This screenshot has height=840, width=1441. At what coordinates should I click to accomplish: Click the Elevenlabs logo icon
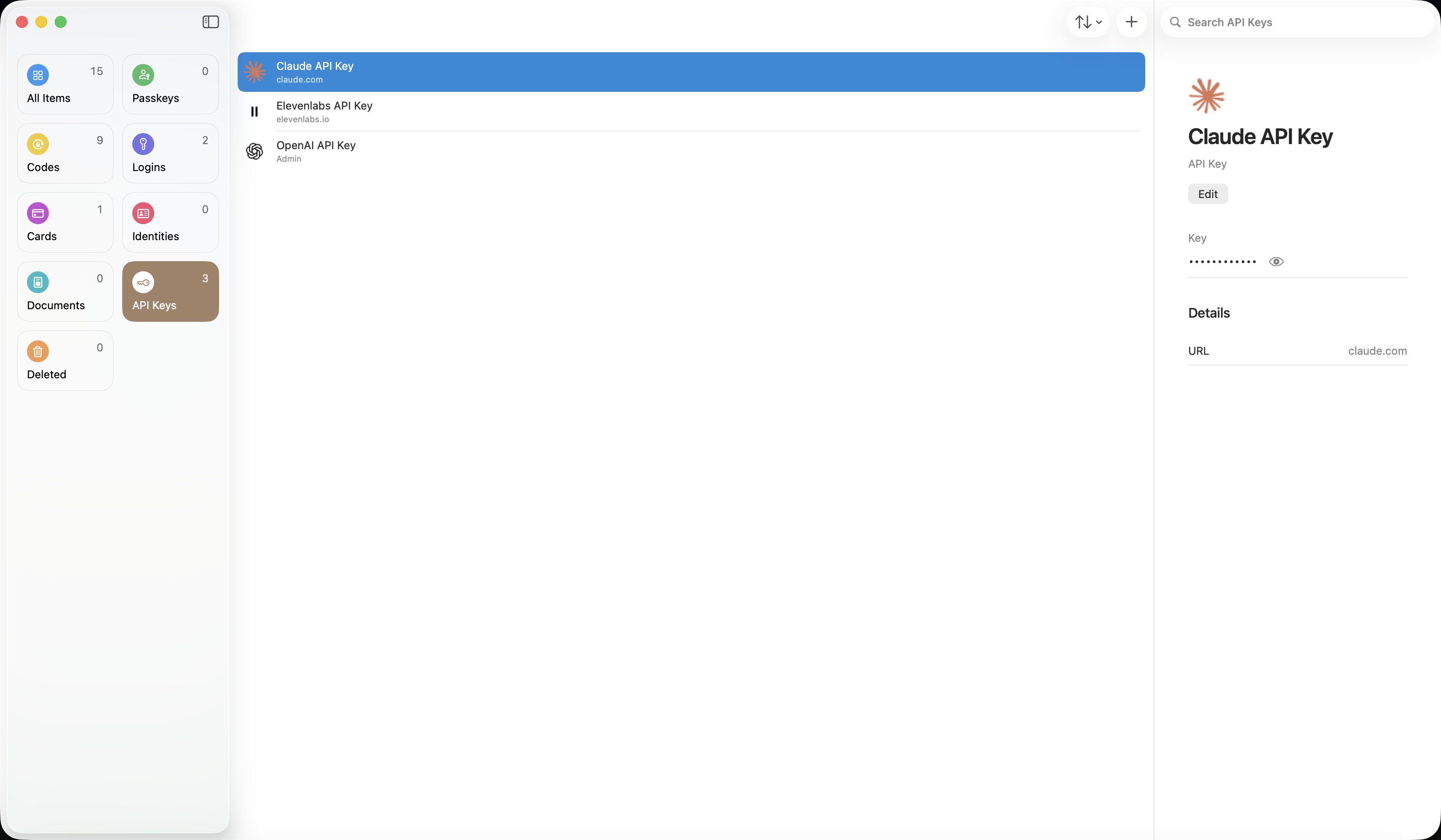tap(254, 112)
